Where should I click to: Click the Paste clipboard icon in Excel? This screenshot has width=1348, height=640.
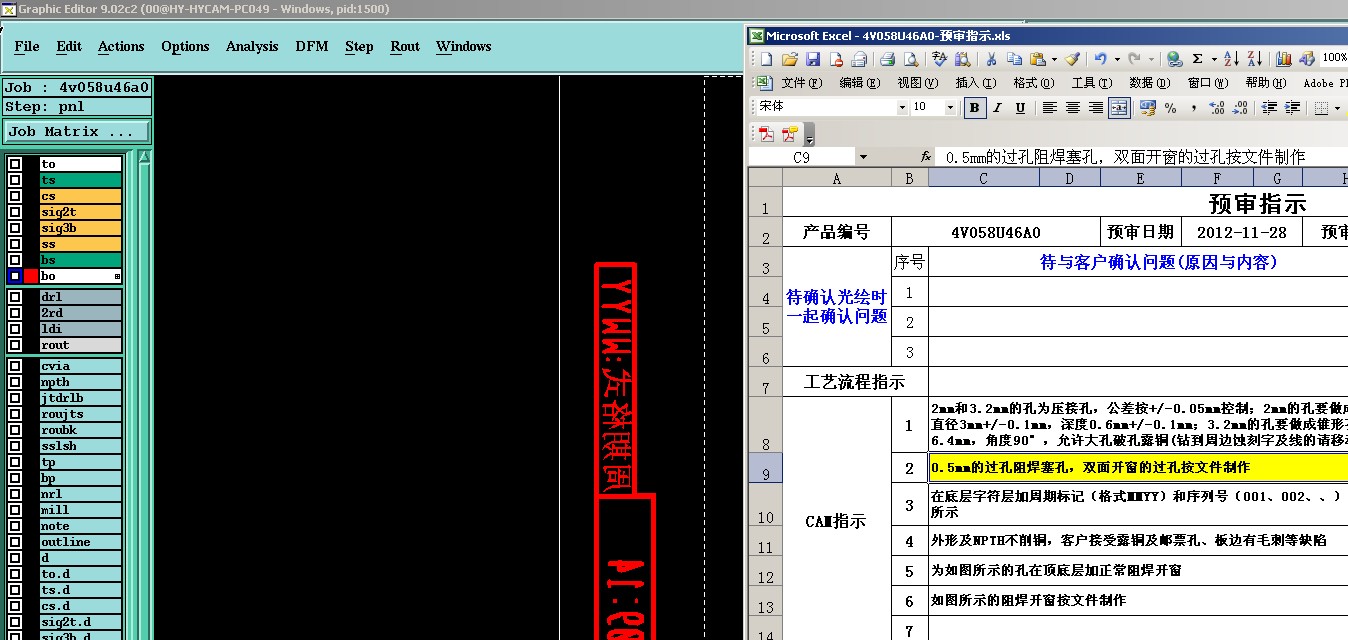[x=1037, y=59]
